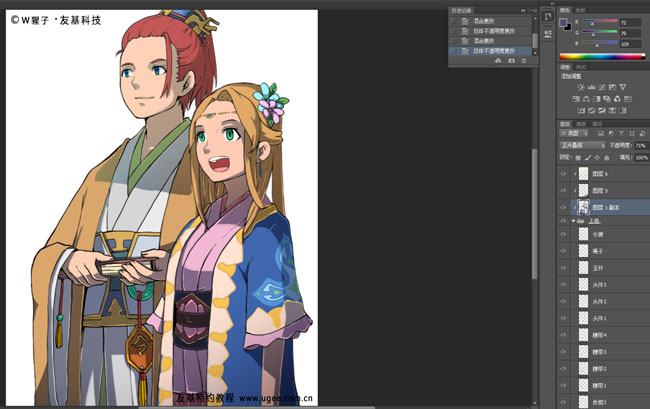The height and width of the screenshot is (409, 650).
Task: Add a Threshold adjustment layer
Action: [602, 110]
